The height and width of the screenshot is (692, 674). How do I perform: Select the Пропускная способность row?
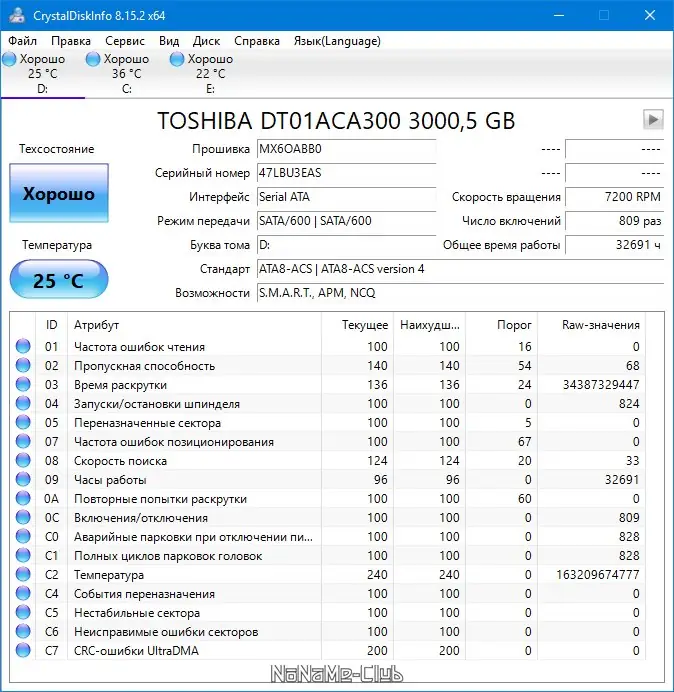pyautogui.click(x=328, y=365)
